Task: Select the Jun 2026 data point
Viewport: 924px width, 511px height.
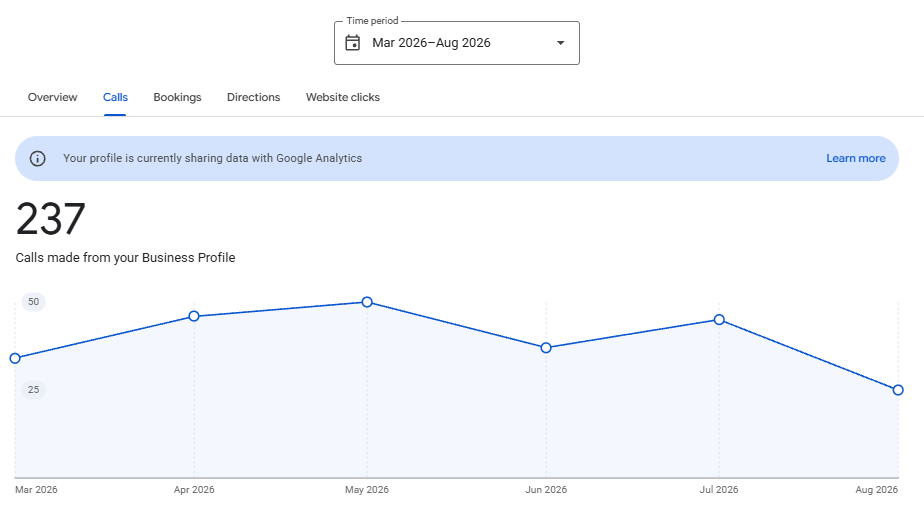Action: [x=546, y=348]
